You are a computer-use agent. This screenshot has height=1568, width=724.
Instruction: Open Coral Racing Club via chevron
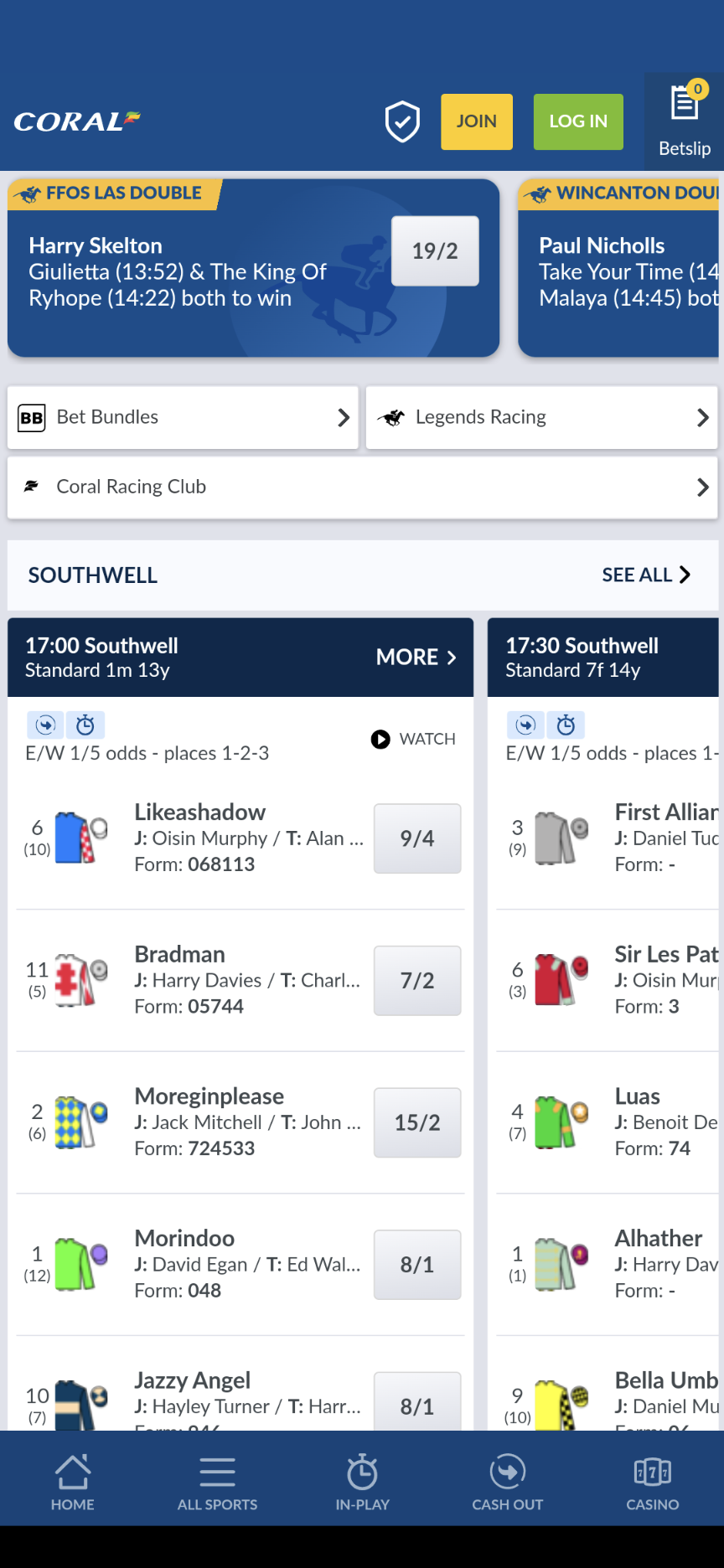point(702,487)
